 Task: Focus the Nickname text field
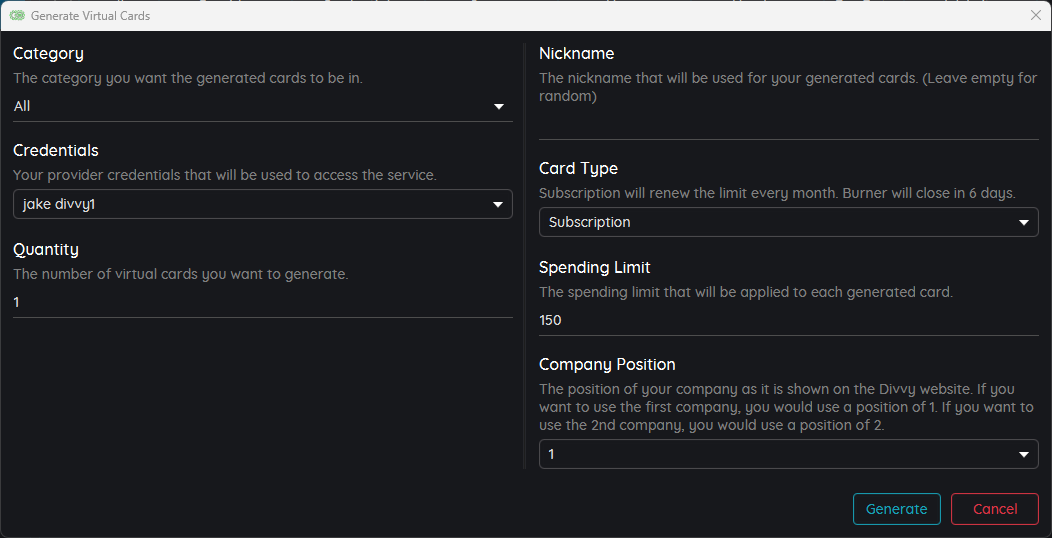(x=789, y=125)
